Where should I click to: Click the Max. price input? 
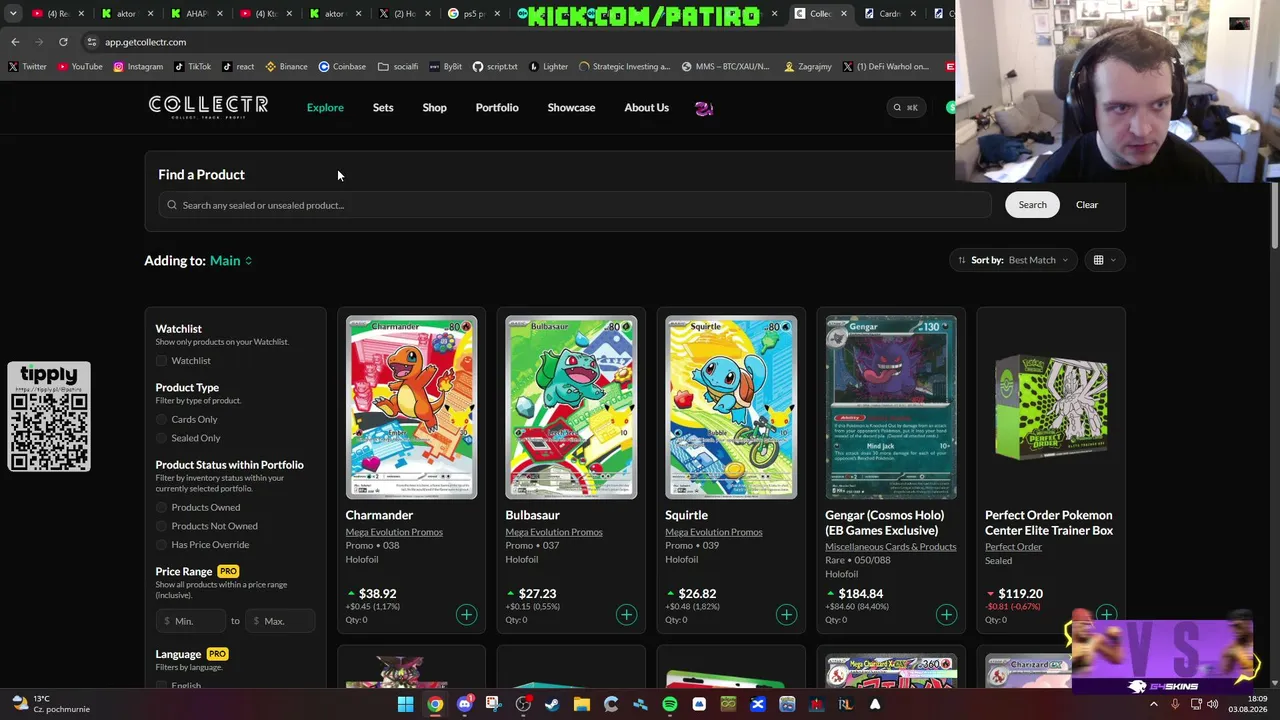pos(279,621)
